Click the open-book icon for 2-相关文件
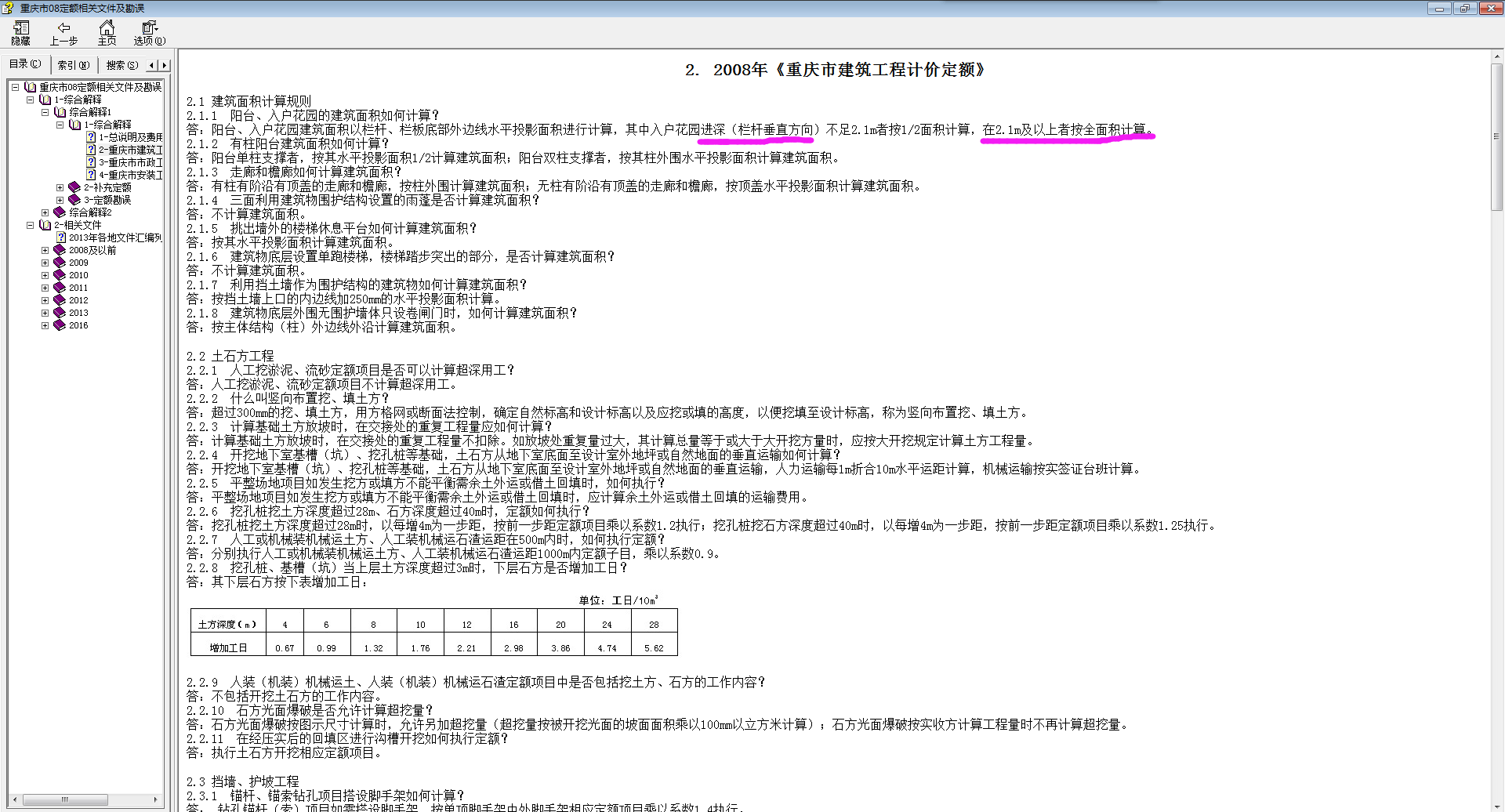This screenshot has width=1505, height=812. tap(45, 225)
